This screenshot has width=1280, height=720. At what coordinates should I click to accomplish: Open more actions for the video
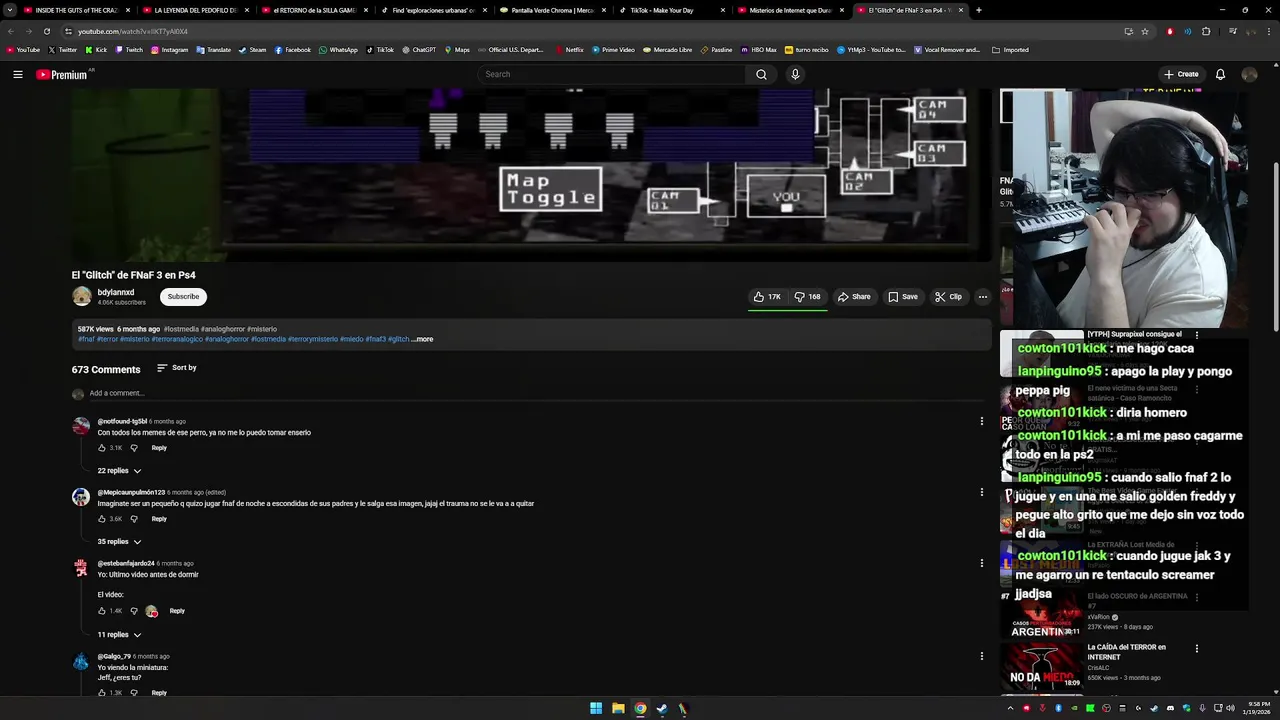pyautogui.click(x=983, y=297)
